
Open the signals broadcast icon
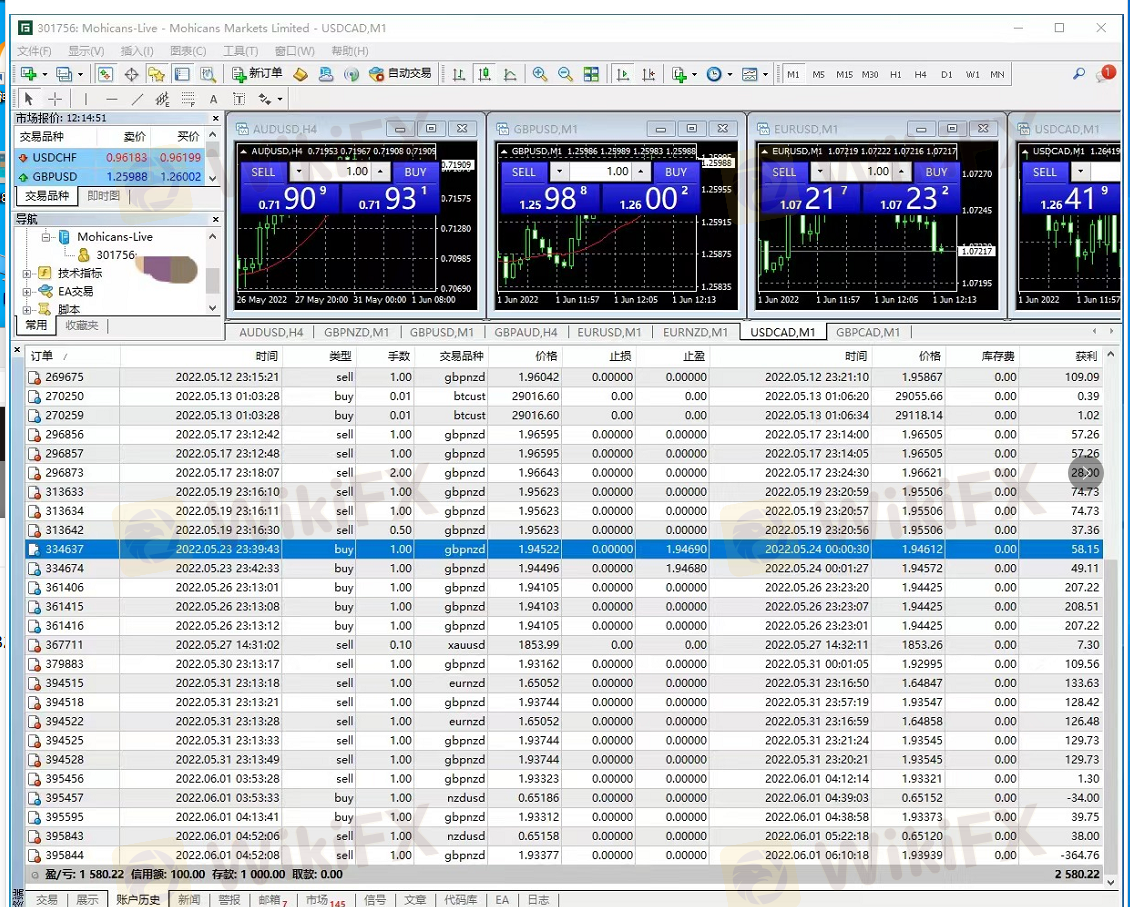point(351,74)
